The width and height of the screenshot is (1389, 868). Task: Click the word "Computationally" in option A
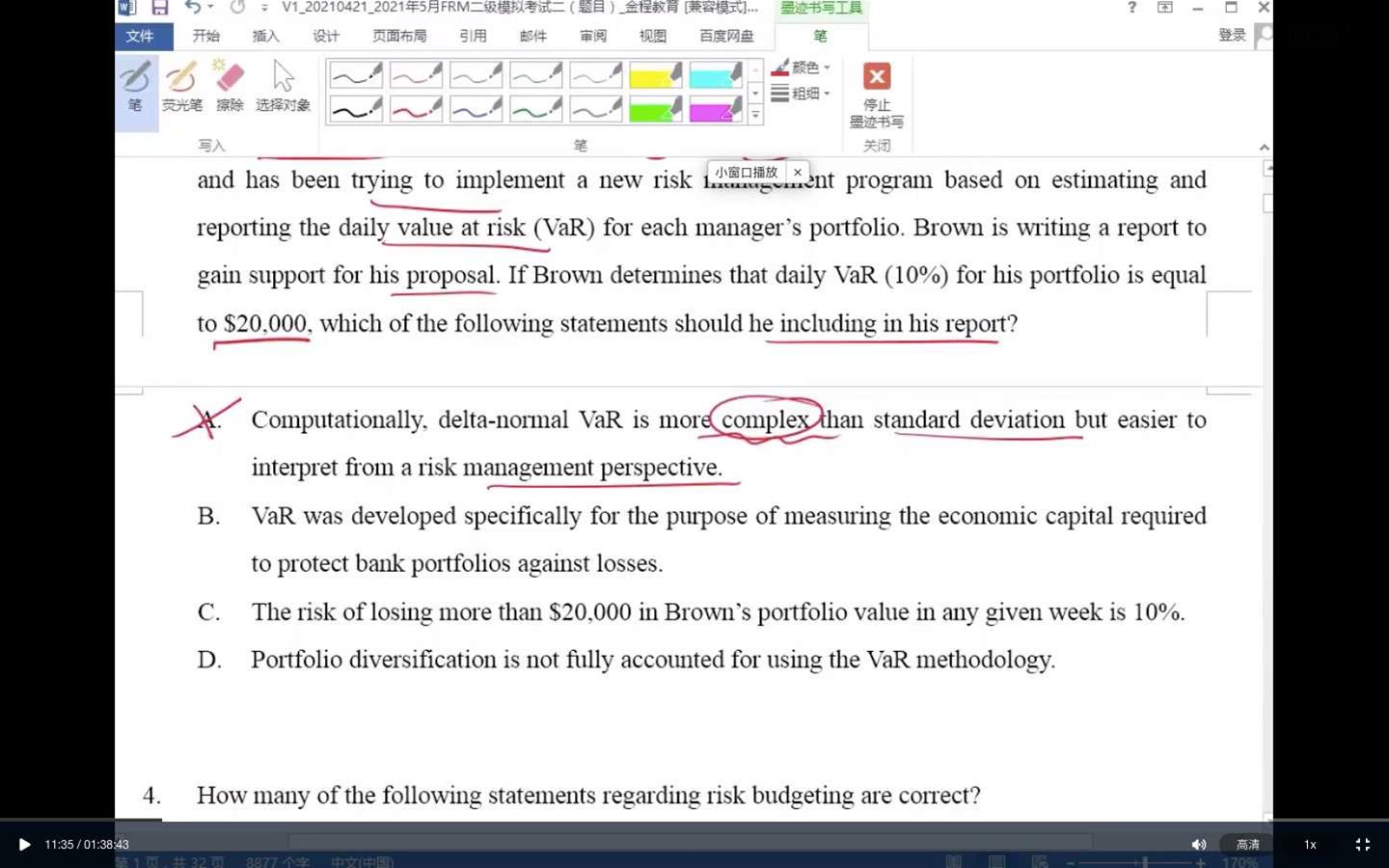339,420
